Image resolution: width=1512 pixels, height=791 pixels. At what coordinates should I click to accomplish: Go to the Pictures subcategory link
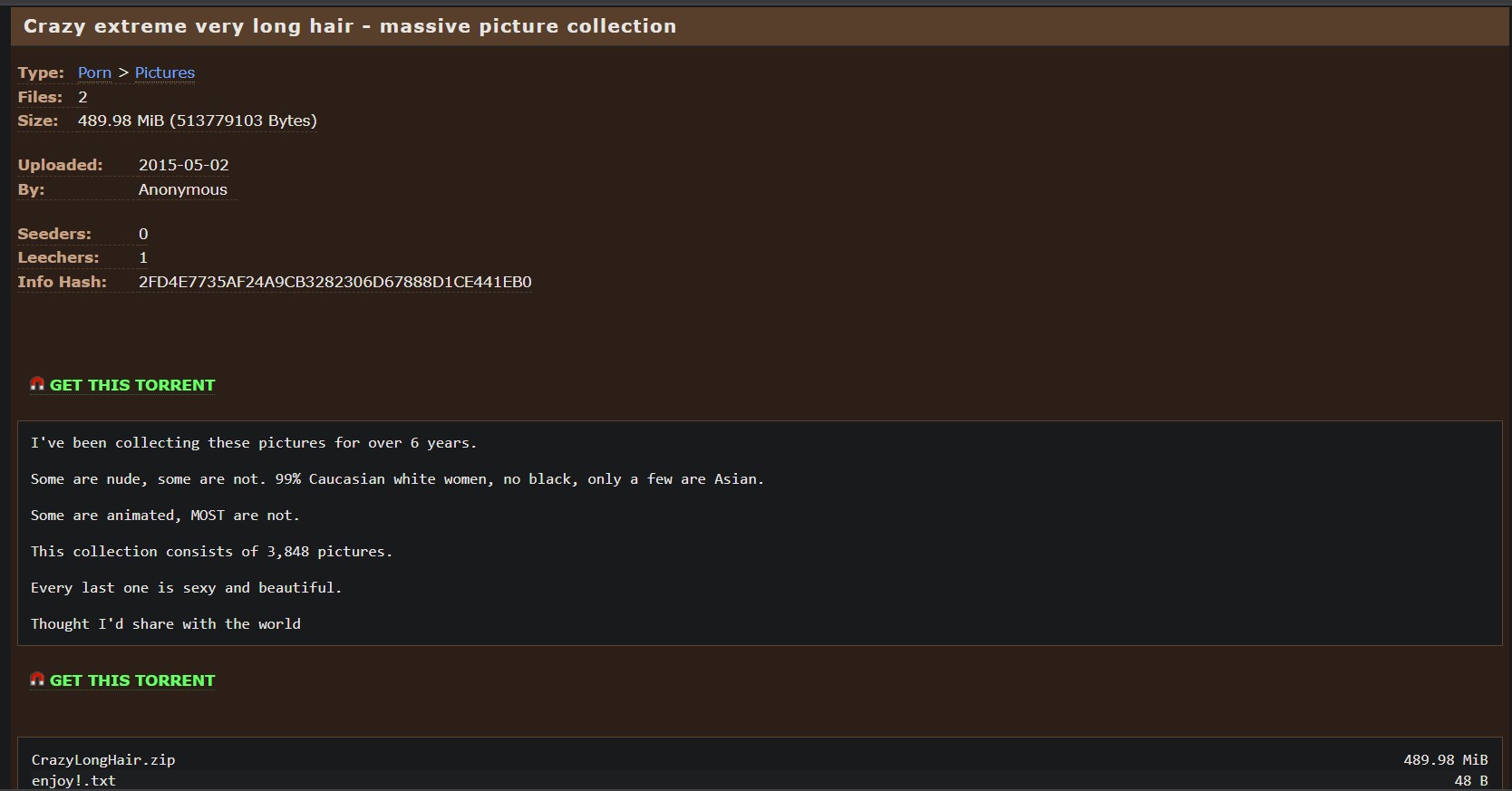pyautogui.click(x=165, y=72)
